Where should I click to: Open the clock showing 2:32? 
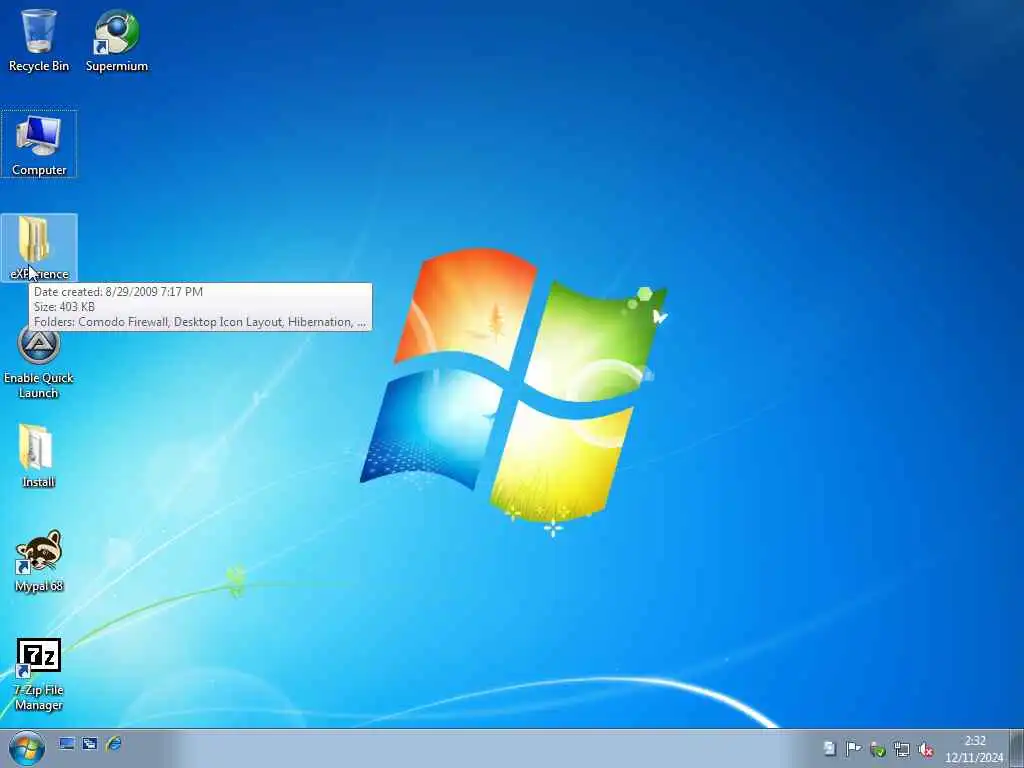point(974,749)
